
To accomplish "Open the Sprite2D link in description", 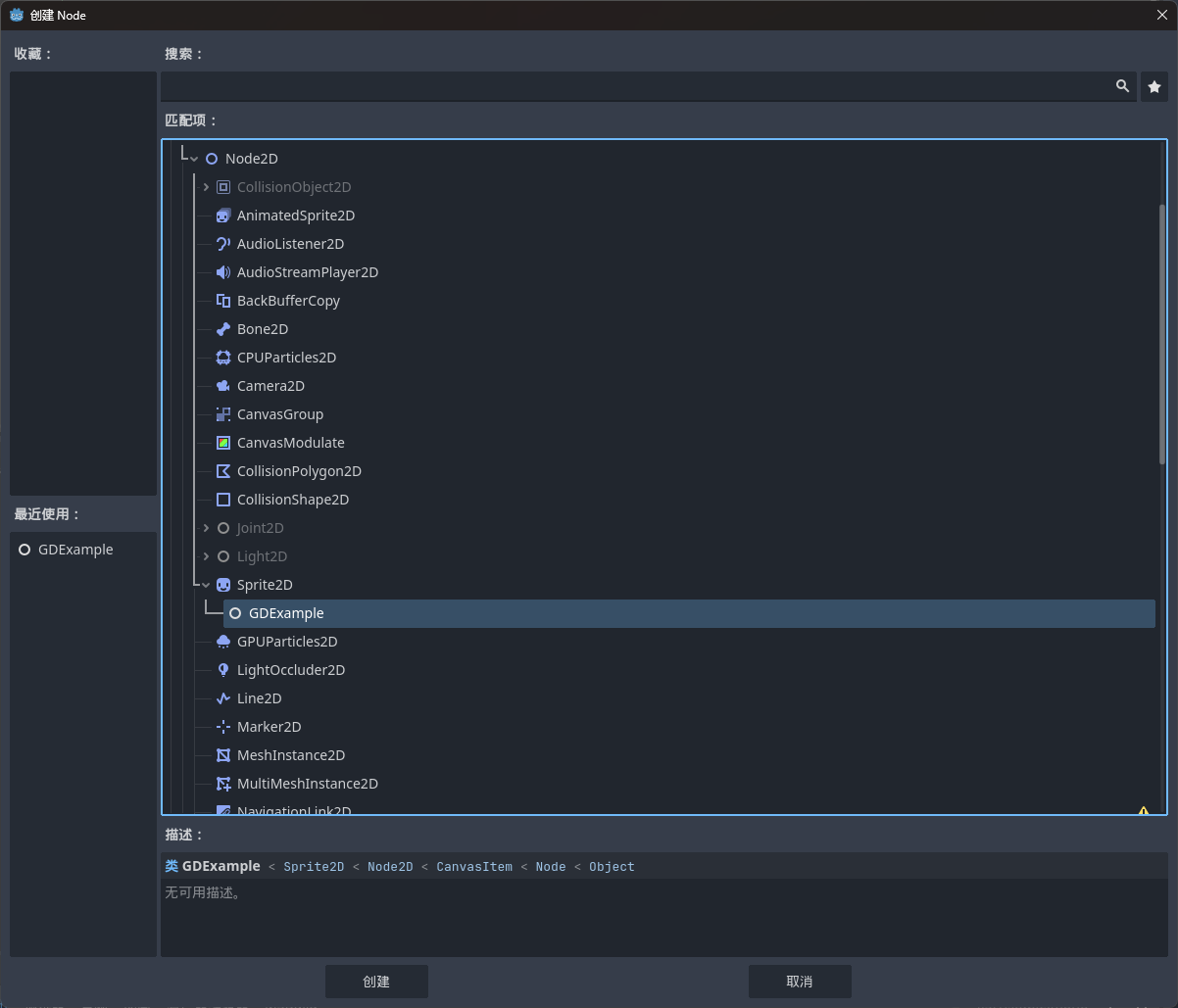I will [x=314, y=867].
